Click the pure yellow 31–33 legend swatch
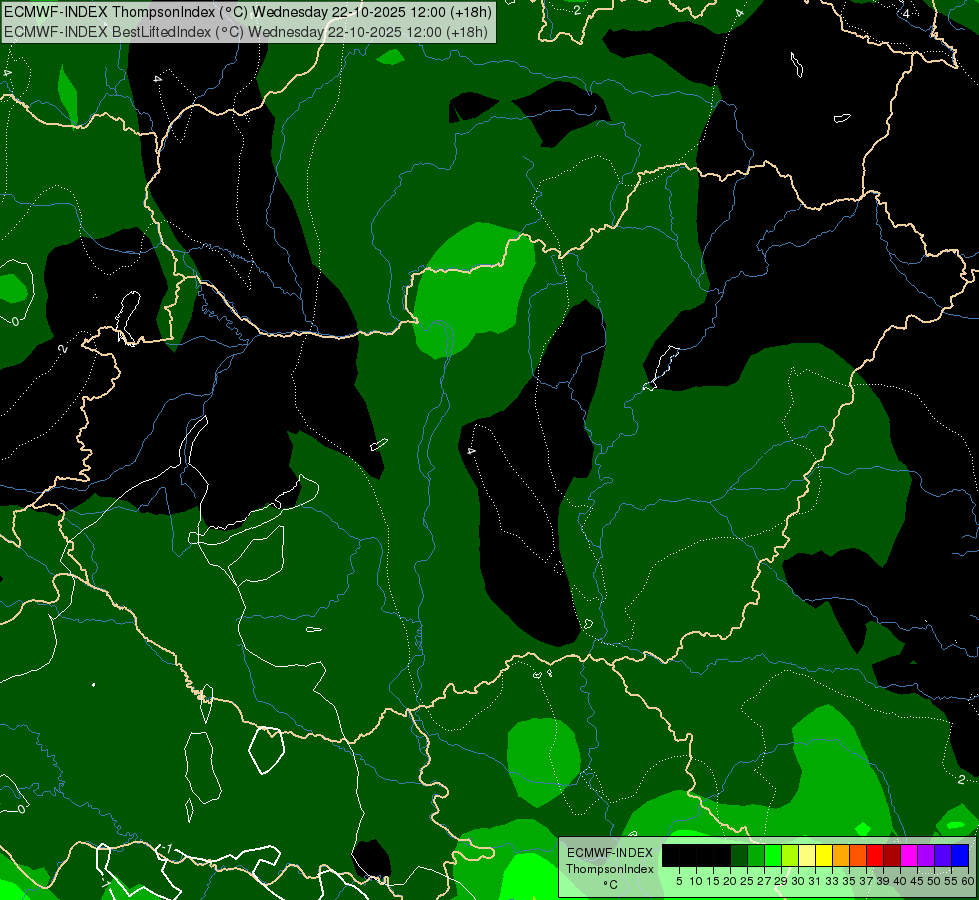This screenshot has width=979, height=900. click(x=824, y=855)
